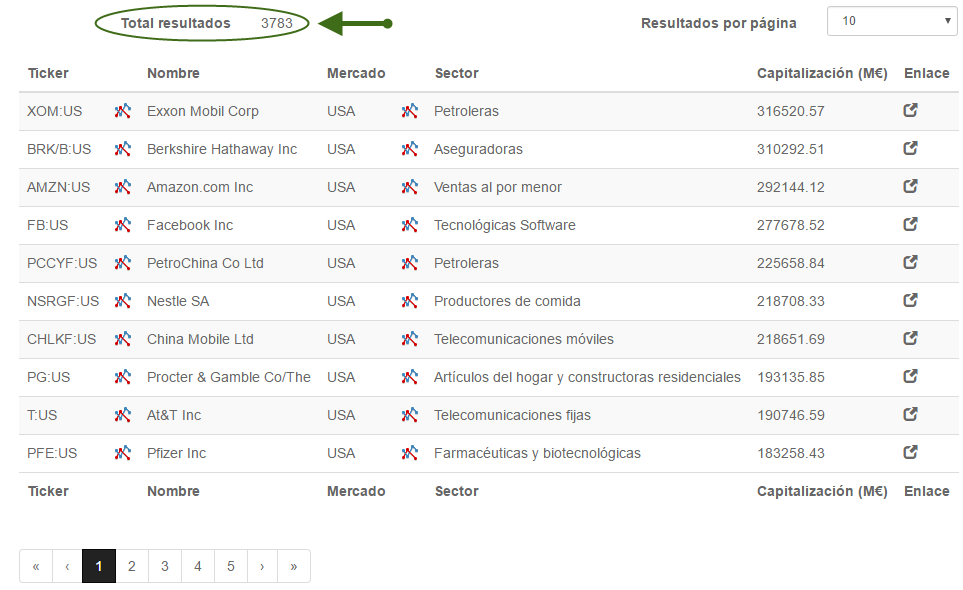Image resolution: width=963 pixels, height=590 pixels.
Task: Click chart icon beside Amazon.com Inc USA market
Action: click(x=410, y=187)
